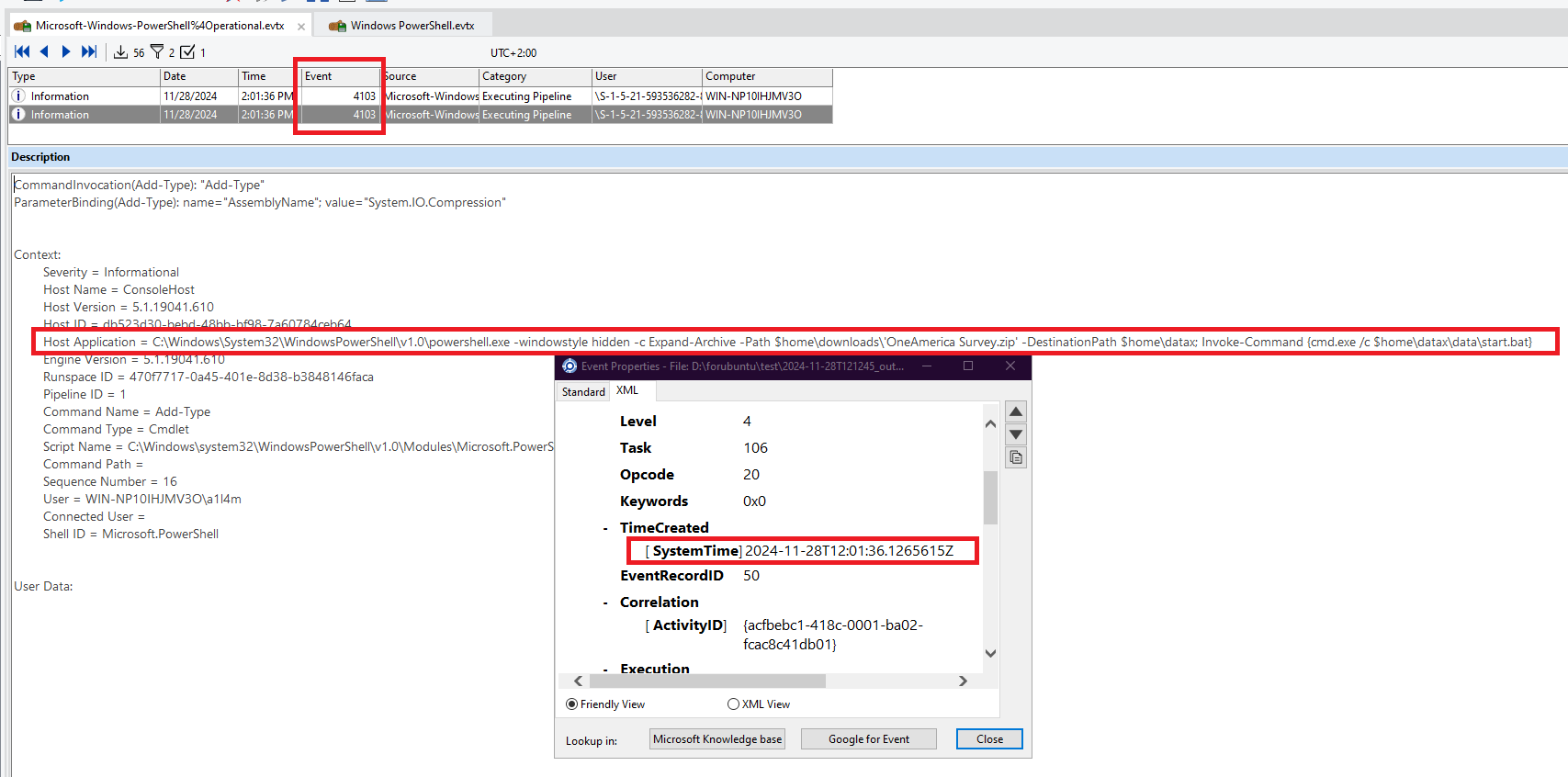1568x777 pixels.
Task: Copy event details to clipboard
Action: click(1016, 457)
